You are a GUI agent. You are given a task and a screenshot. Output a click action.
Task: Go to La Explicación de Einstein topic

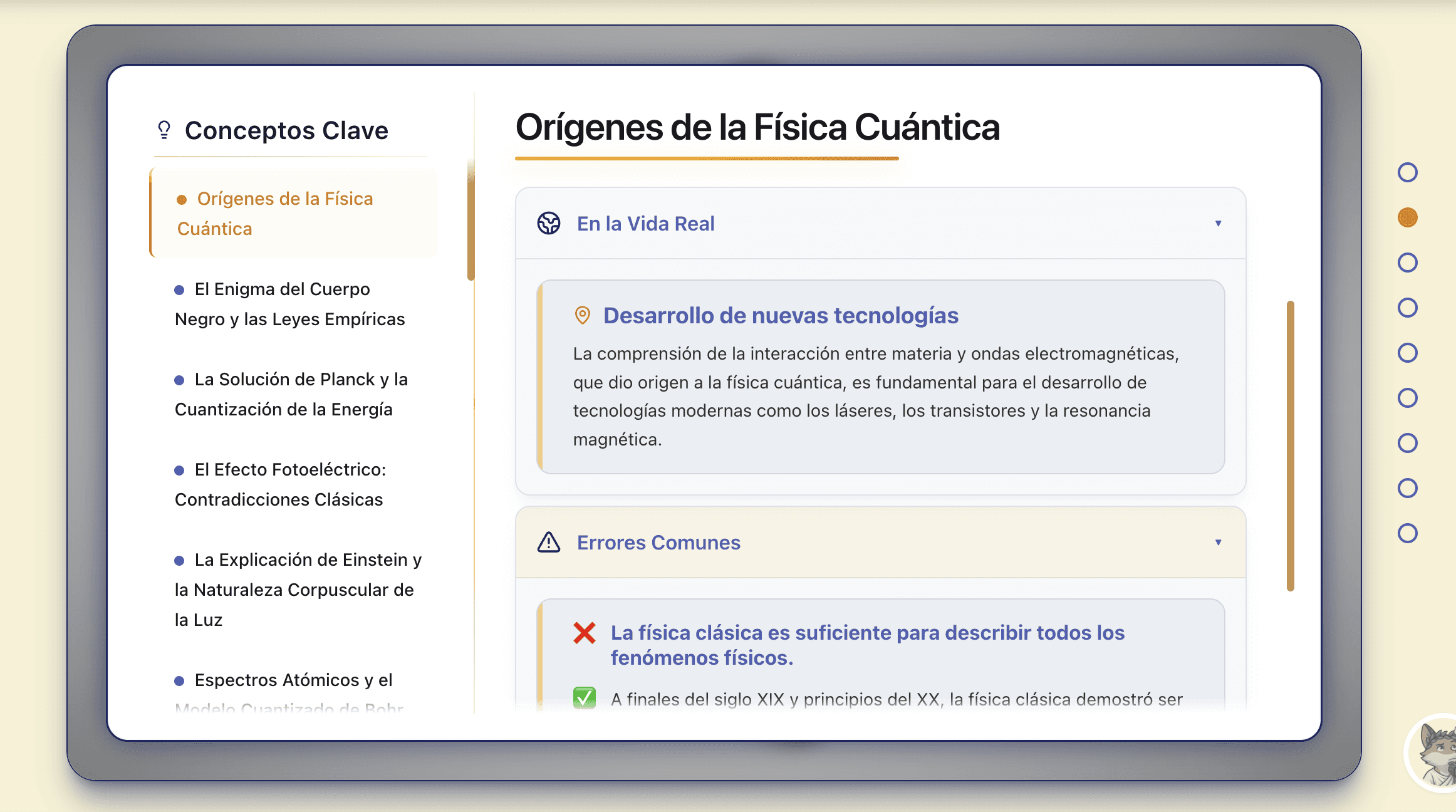[298, 590]
